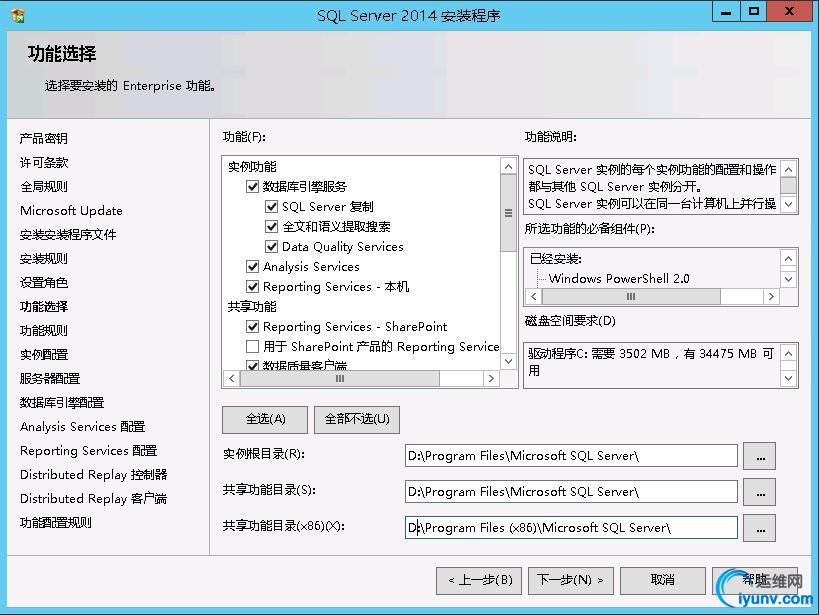Click down arrow of feature list scrollbar
The width and height of the screenshot is (819, 615).
508,361
